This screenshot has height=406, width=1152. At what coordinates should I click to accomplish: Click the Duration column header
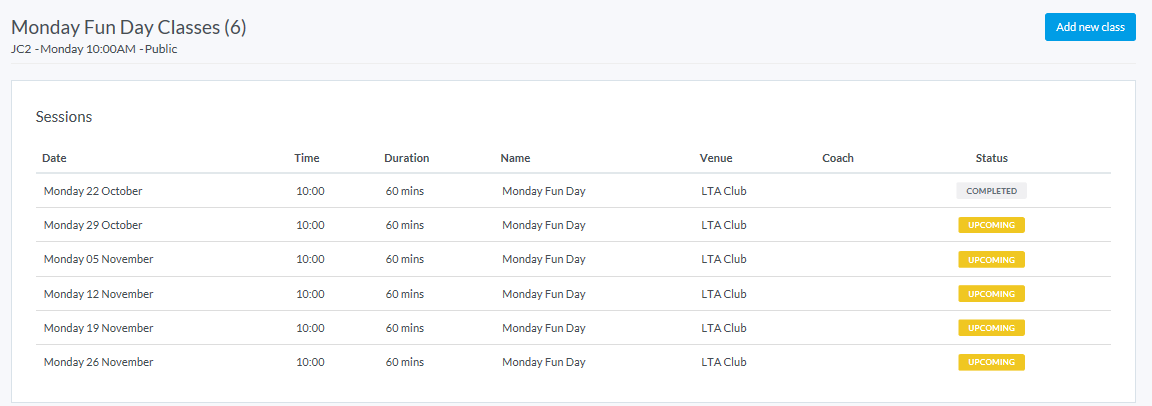pos(406,158)
